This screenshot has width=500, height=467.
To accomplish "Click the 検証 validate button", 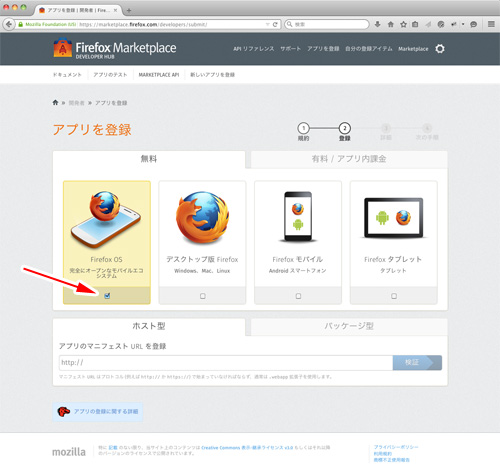I will pyautogui.click(x=417, y=363).
